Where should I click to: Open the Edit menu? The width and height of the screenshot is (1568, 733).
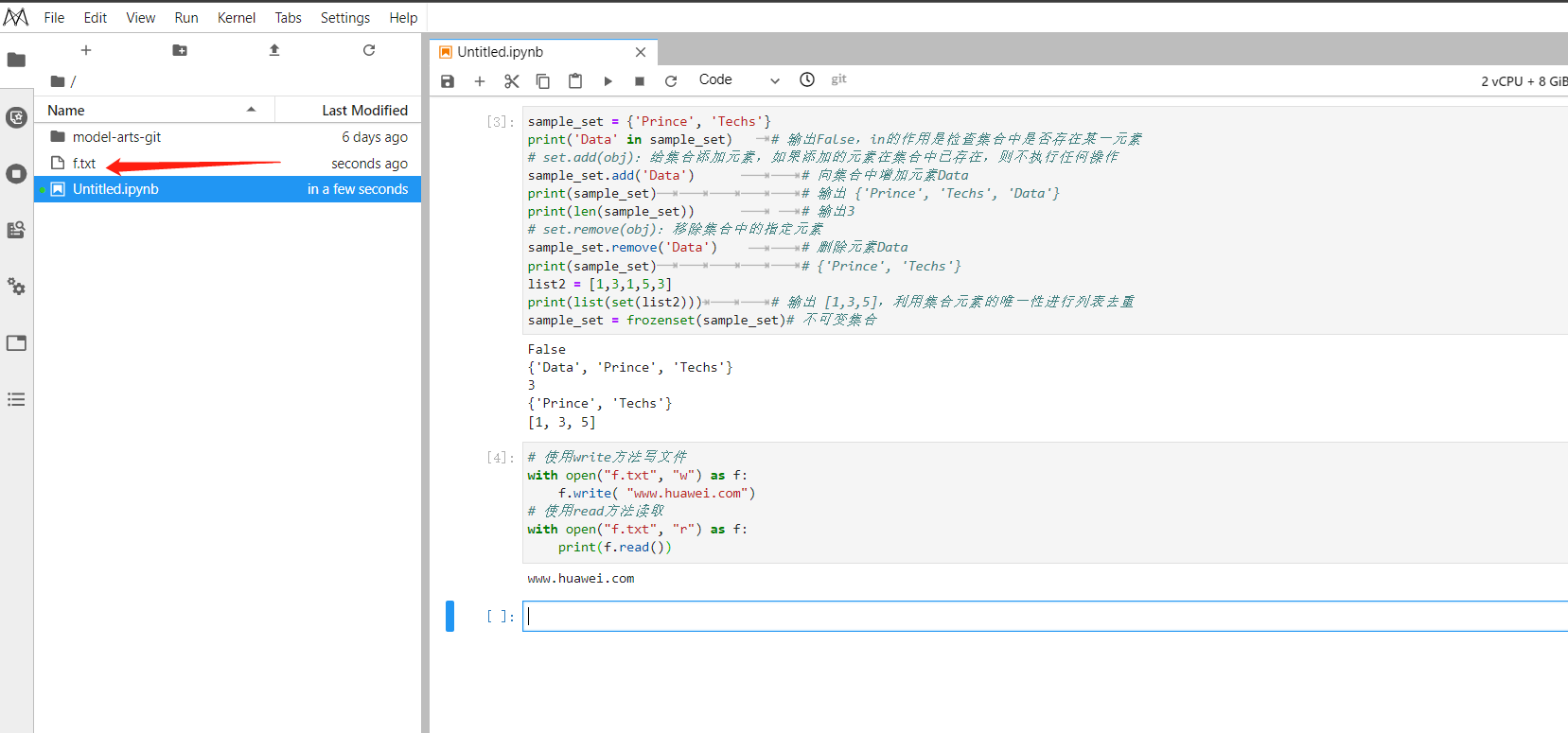(96, 18)
